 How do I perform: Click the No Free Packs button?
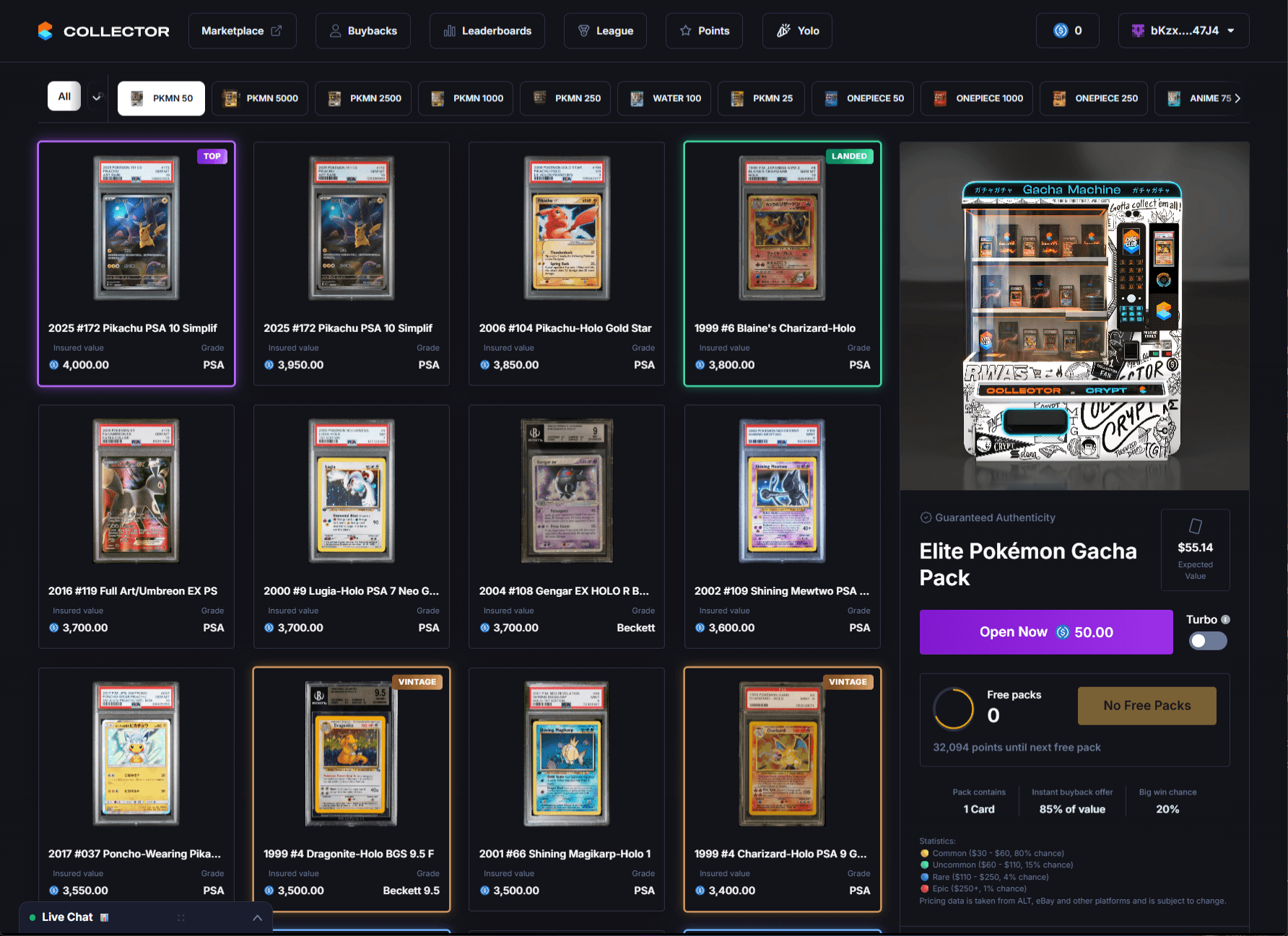(x=1147, y=706)
